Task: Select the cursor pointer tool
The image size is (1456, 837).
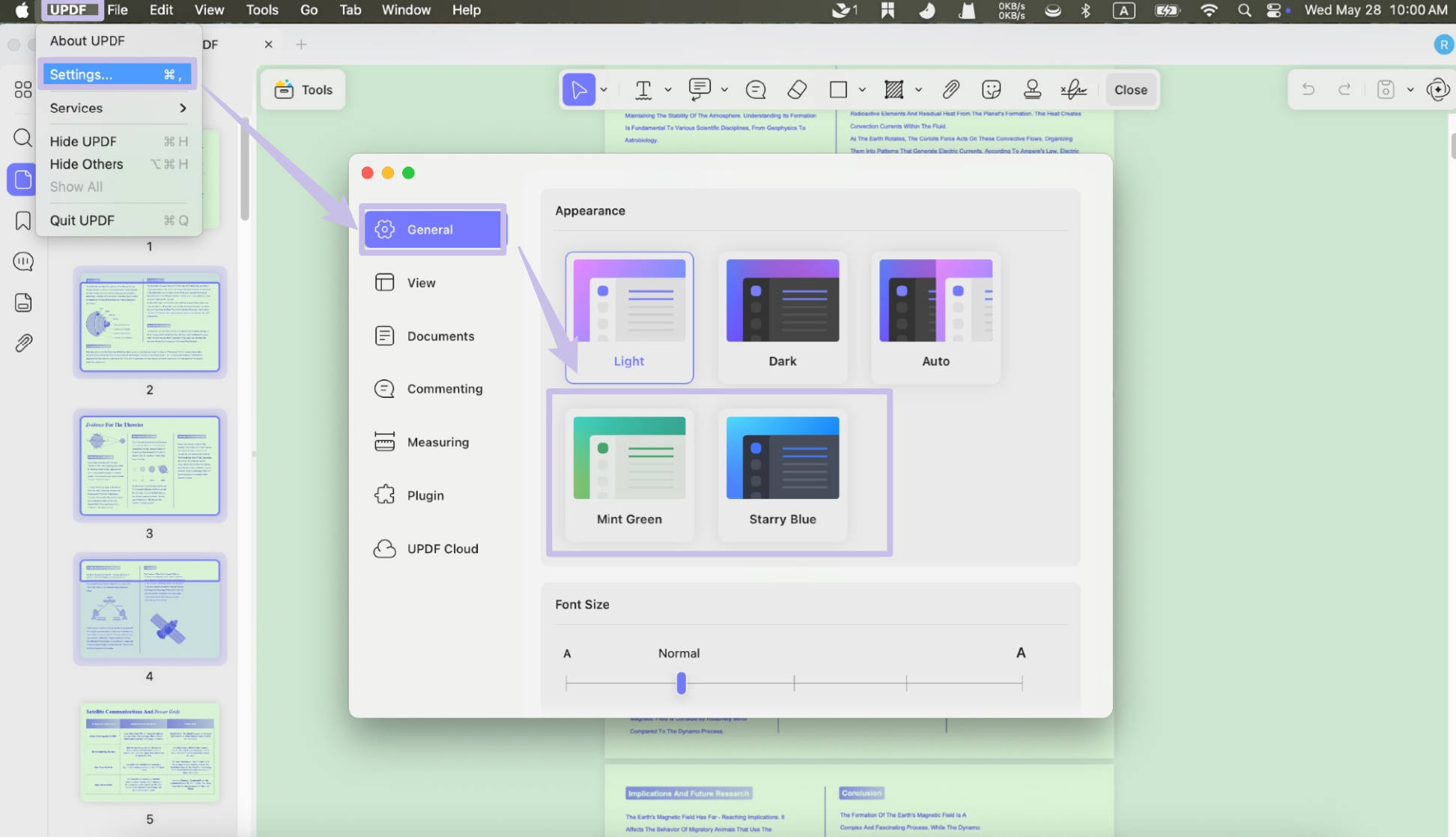Action: pyautogui.click(x=579, y=90)
